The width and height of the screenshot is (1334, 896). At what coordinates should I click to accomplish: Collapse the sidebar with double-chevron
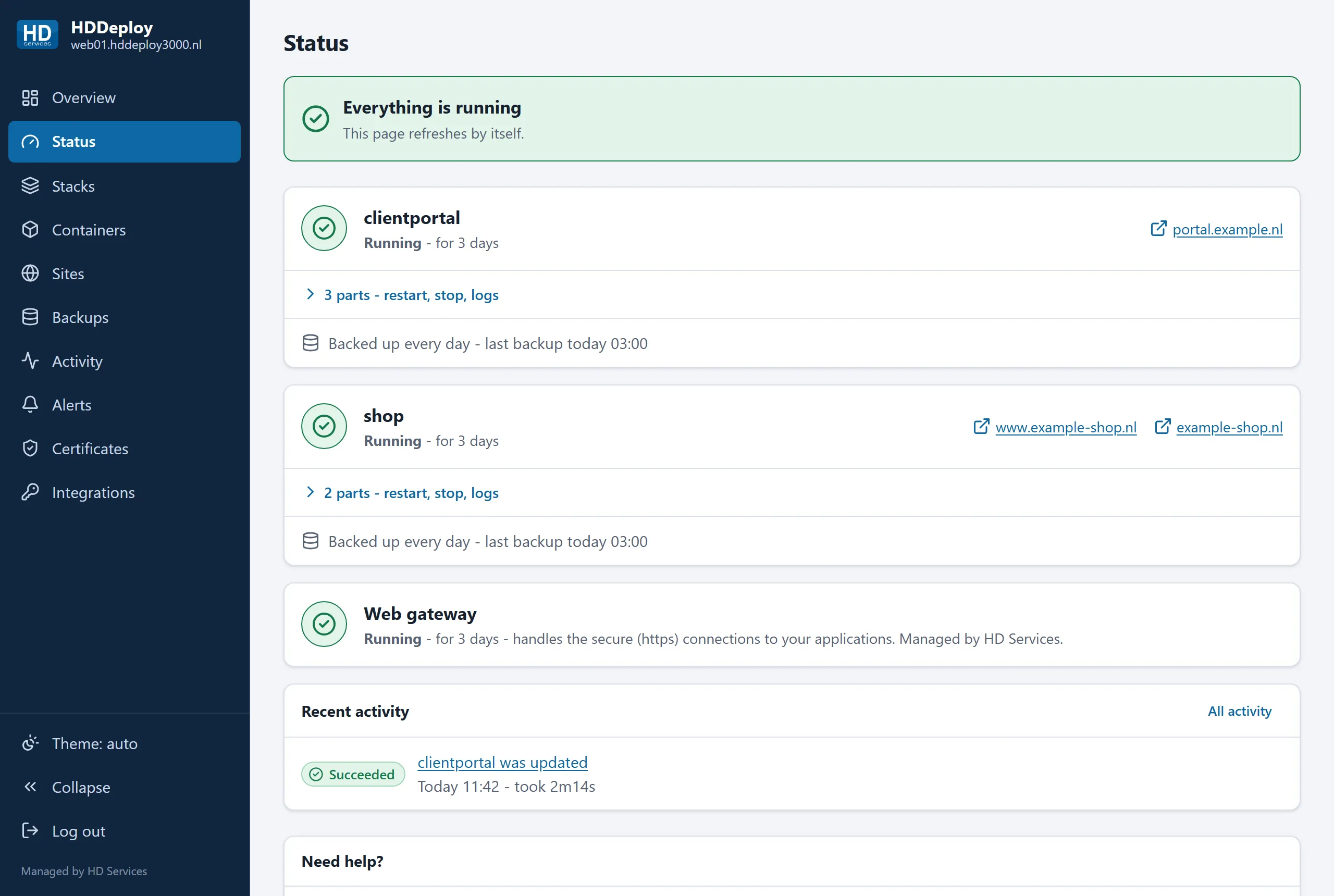pos(125,788)
